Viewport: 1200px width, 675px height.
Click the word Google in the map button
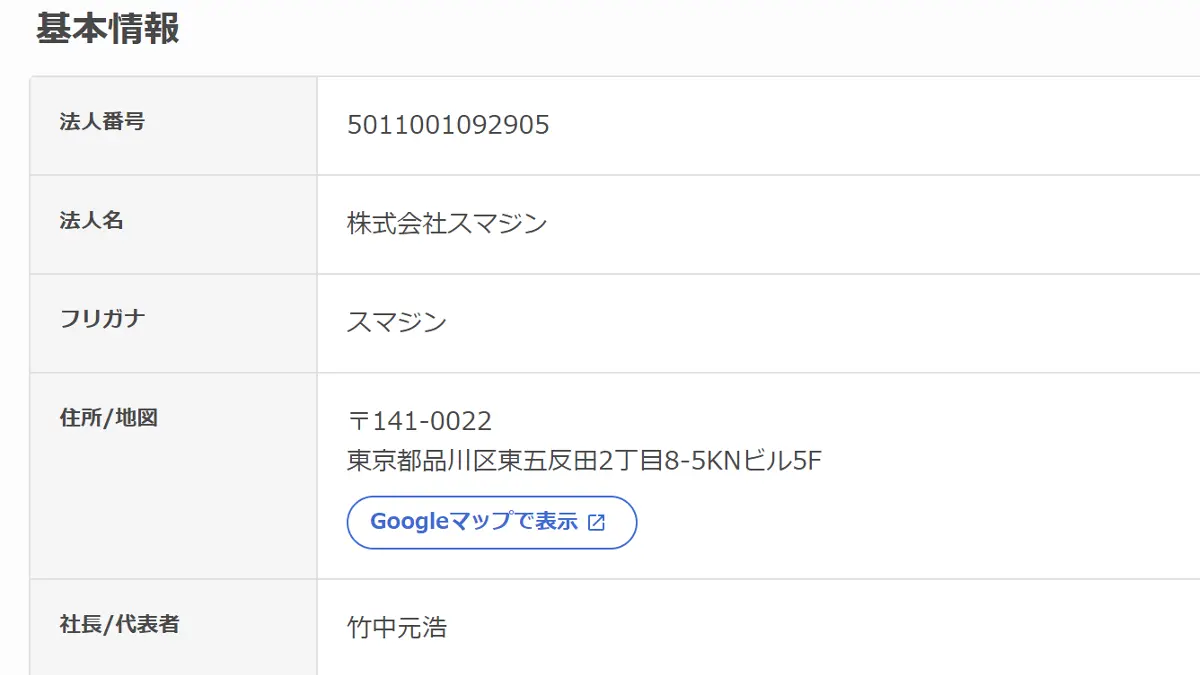pyautogui.click(x=404, y=522)
